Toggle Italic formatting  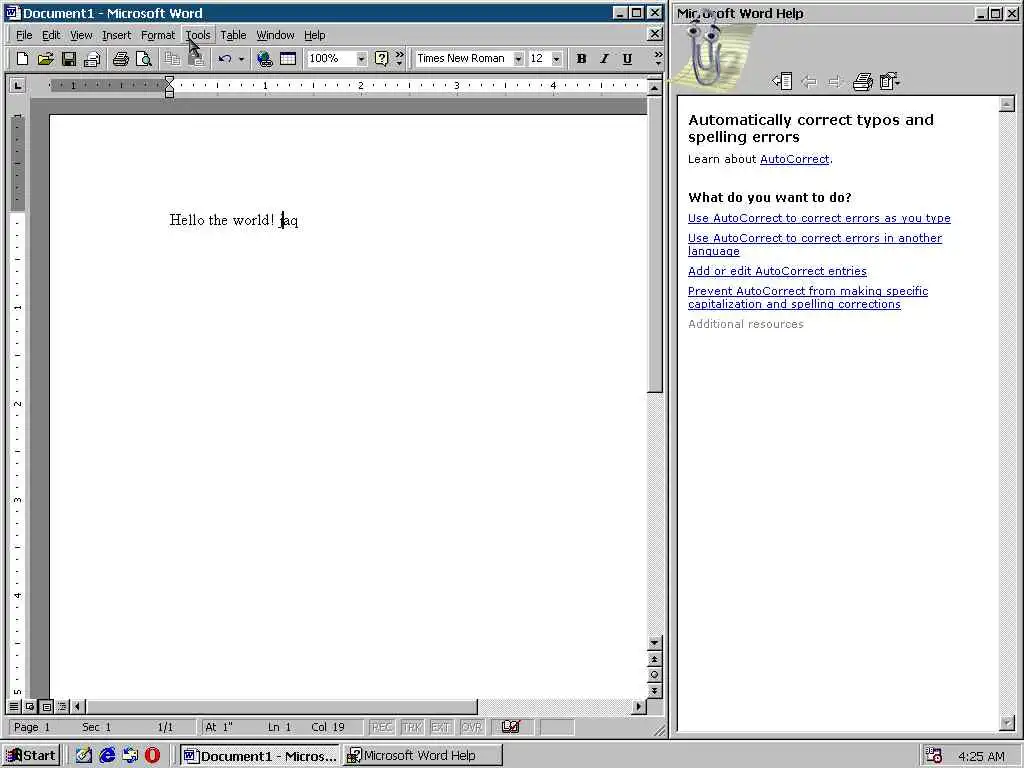click(x=604, y=59)
